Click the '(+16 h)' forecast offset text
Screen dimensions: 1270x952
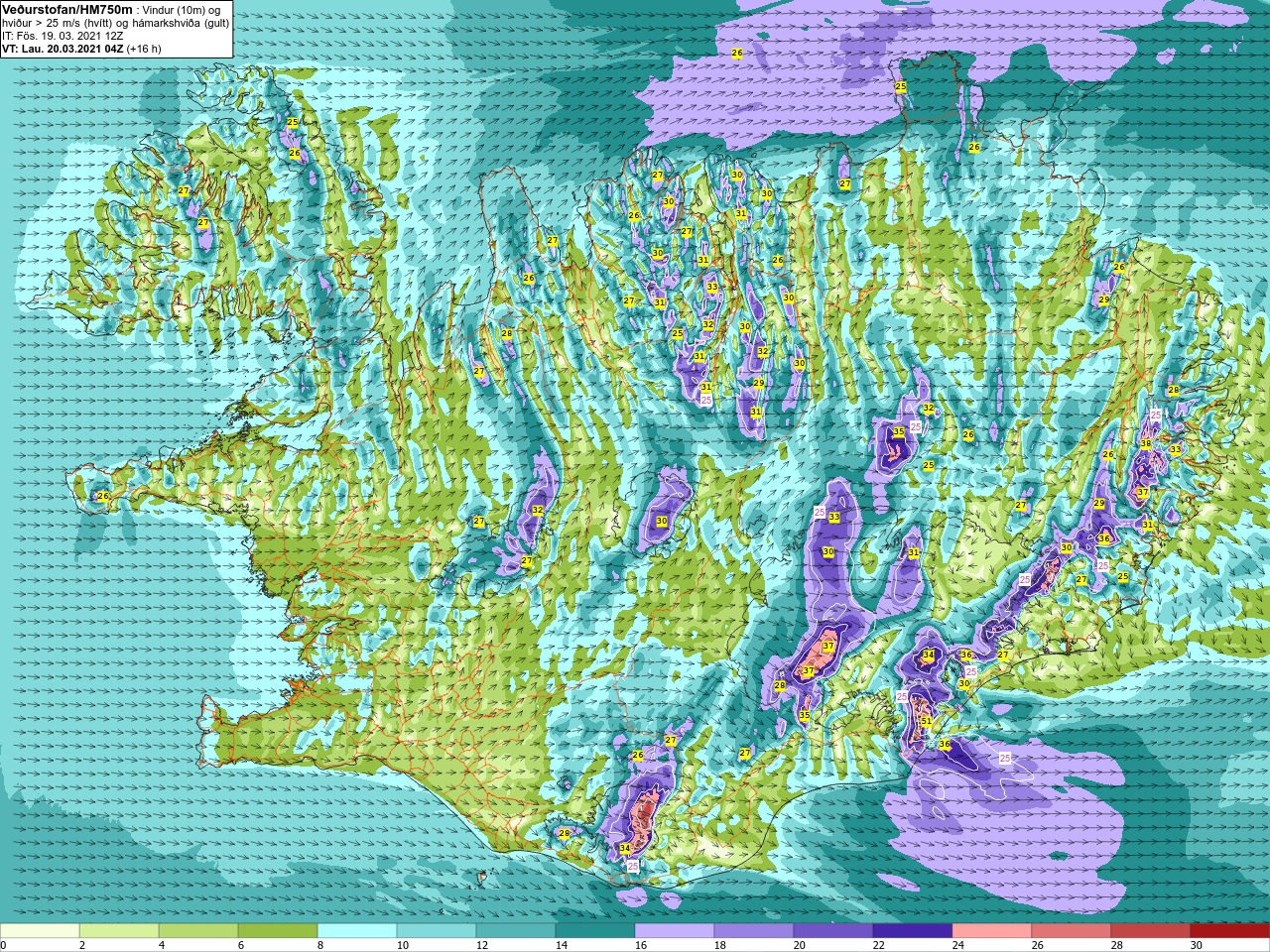144,48
